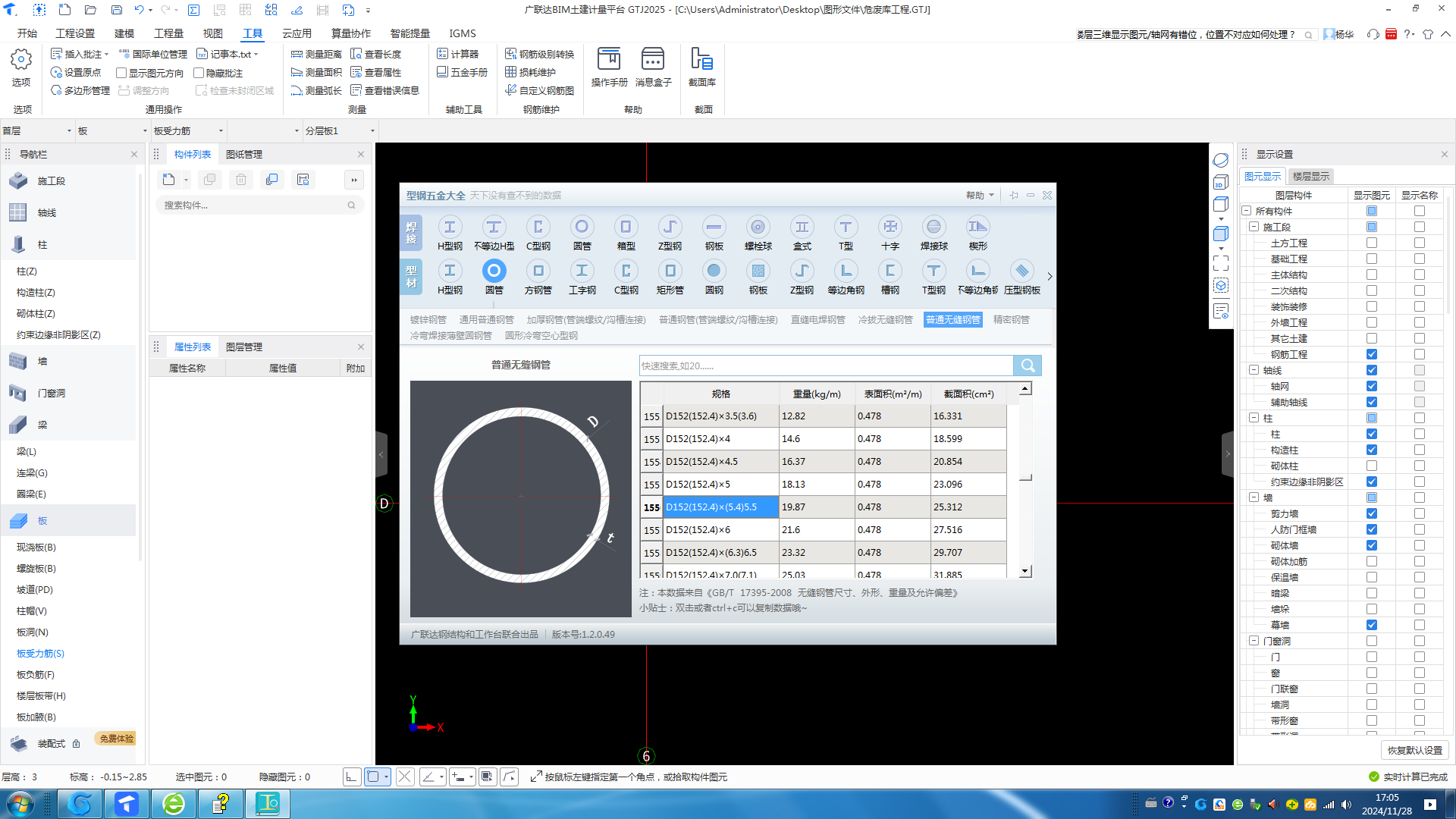Viewport: 1456px width, 819px height.
Task: Pick the 螺栓球 welding icon
Action: [x=758, y=227]
